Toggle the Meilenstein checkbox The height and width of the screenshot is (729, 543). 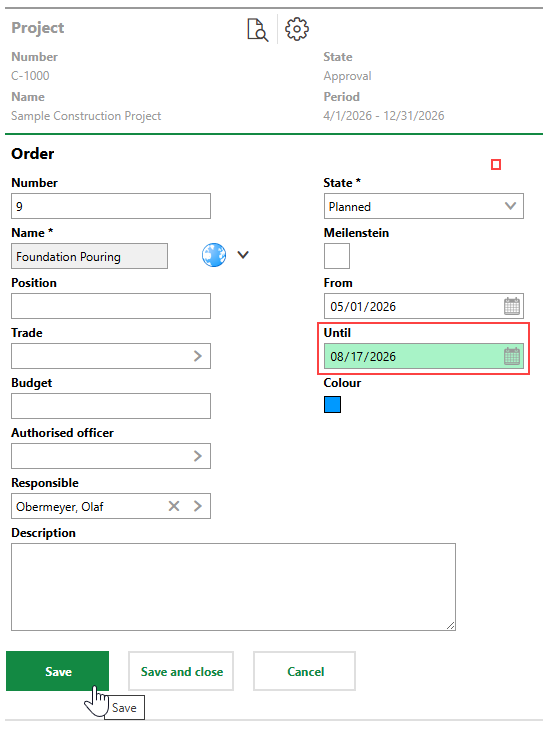click(x=337, y=256)
